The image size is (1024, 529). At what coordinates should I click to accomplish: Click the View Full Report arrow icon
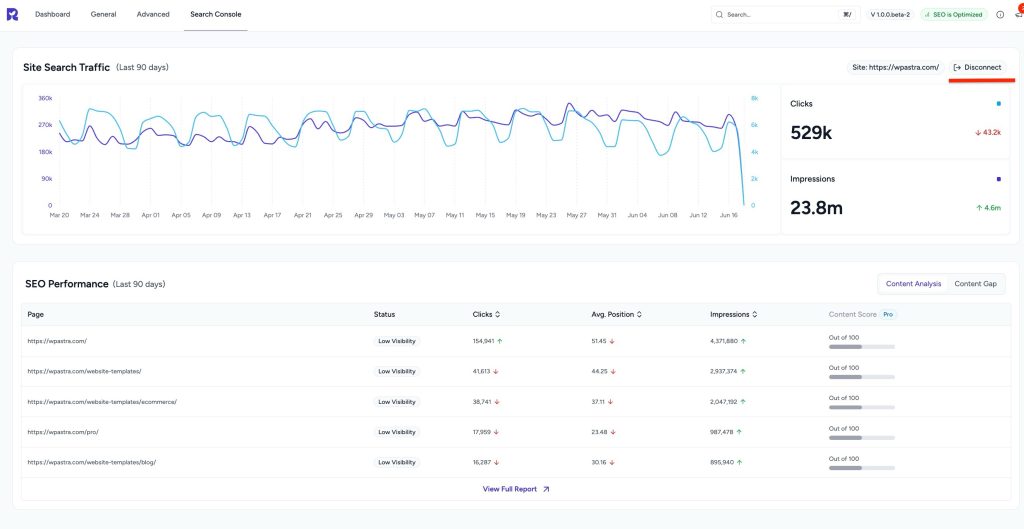(x=546, y=489)
